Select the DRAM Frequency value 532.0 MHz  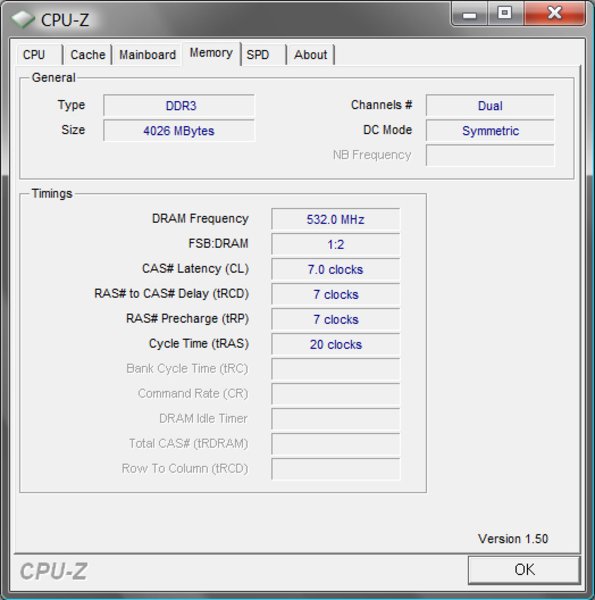336,219
